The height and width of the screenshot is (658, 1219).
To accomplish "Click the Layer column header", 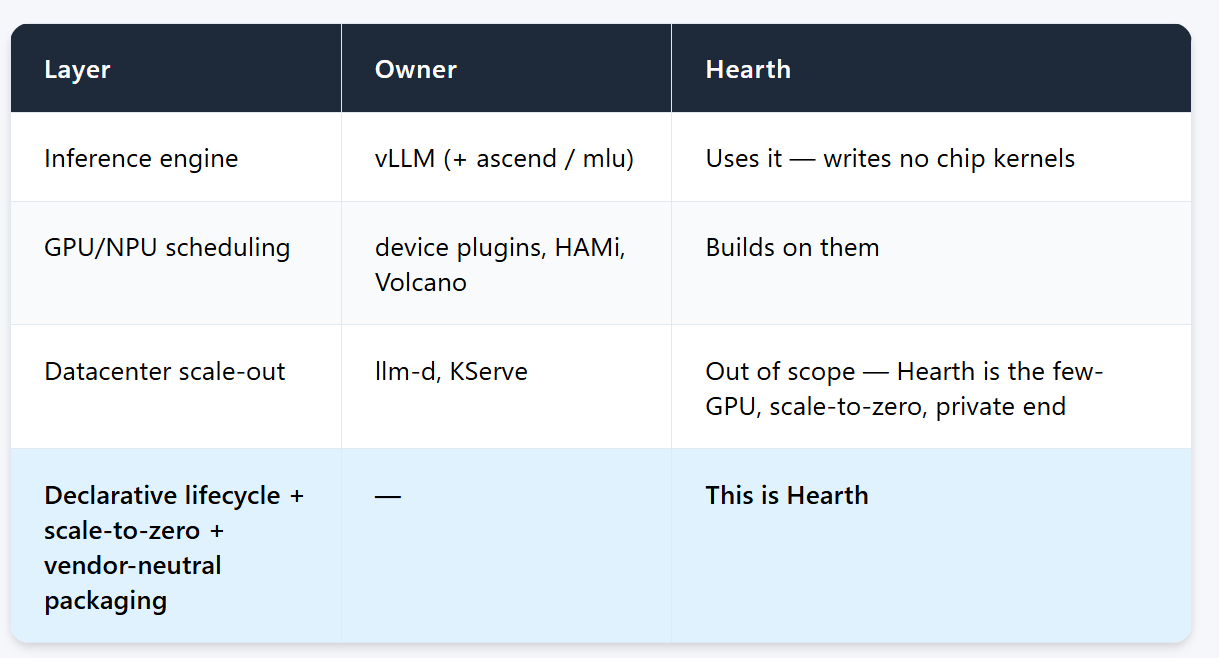I will pyautogui.click(x=176, y=69).
